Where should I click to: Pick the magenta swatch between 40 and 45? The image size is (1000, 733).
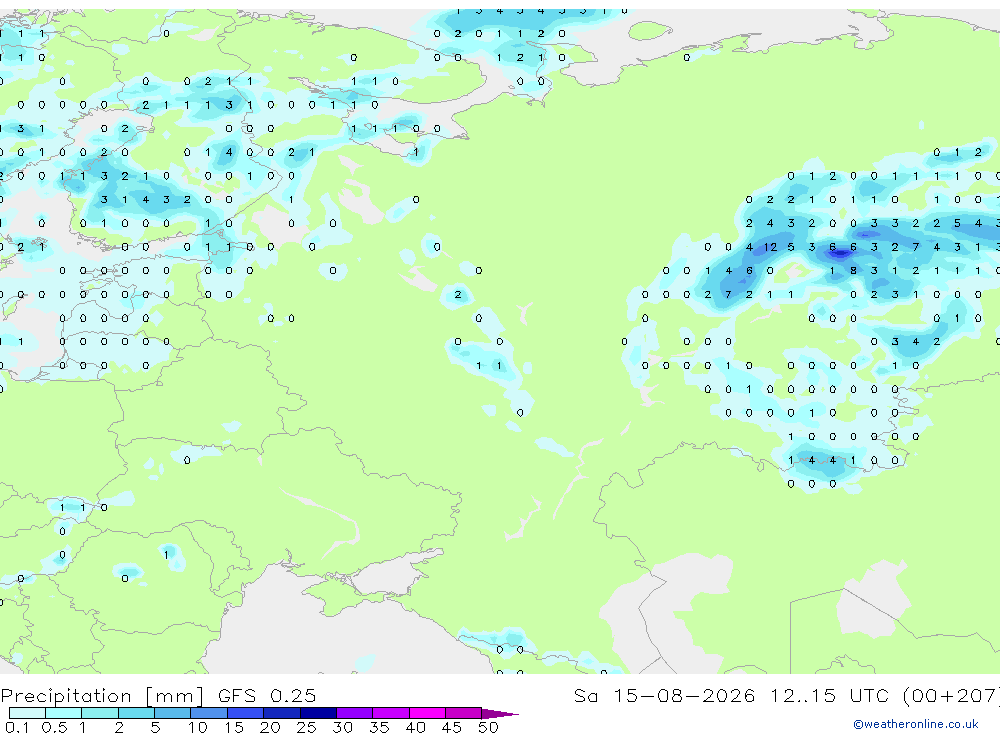click(427, 713)
